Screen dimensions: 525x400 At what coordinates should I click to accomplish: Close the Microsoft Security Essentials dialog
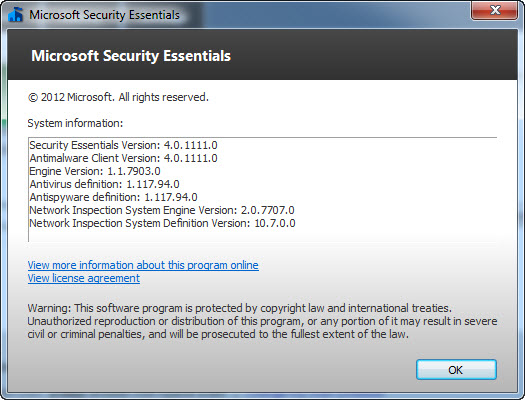pyautogui.click(x=494, y=10)
